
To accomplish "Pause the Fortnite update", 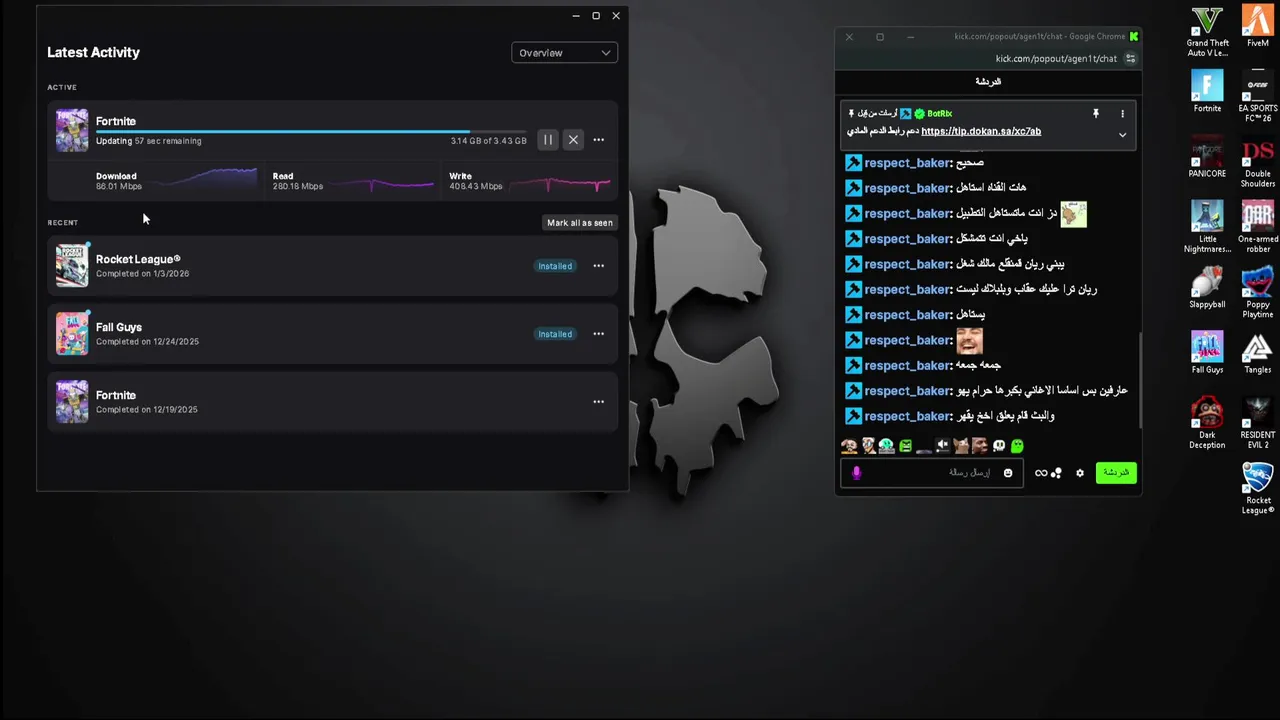I will [547, 140].
